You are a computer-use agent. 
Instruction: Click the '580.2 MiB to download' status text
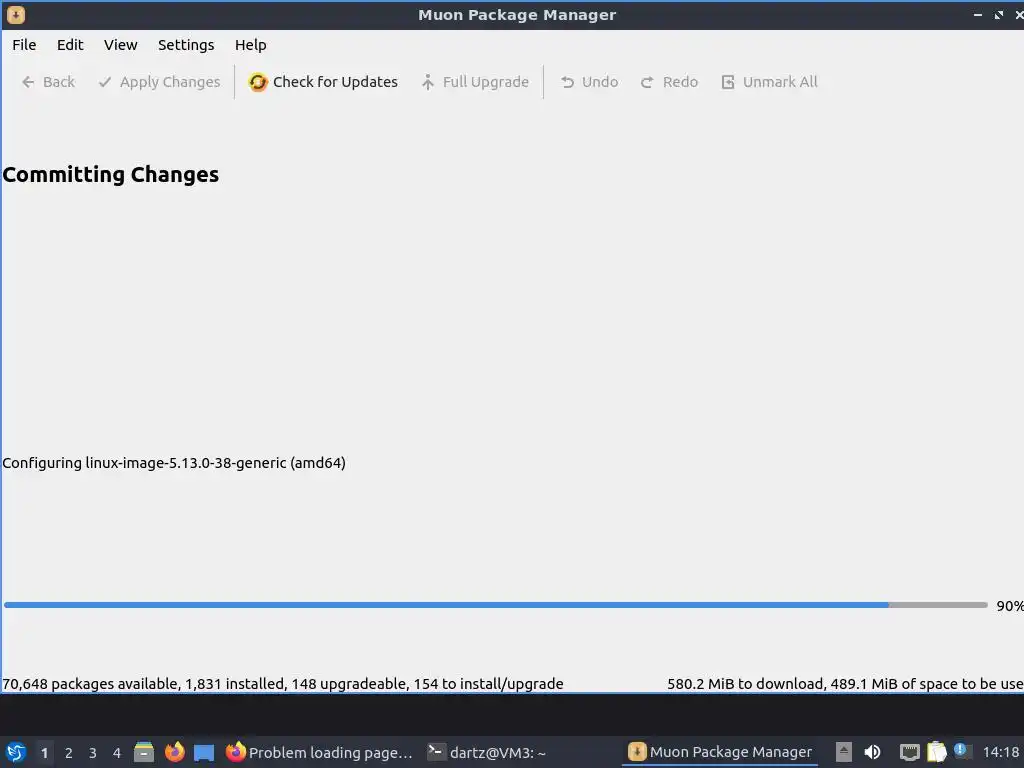(x=845, y=684)
